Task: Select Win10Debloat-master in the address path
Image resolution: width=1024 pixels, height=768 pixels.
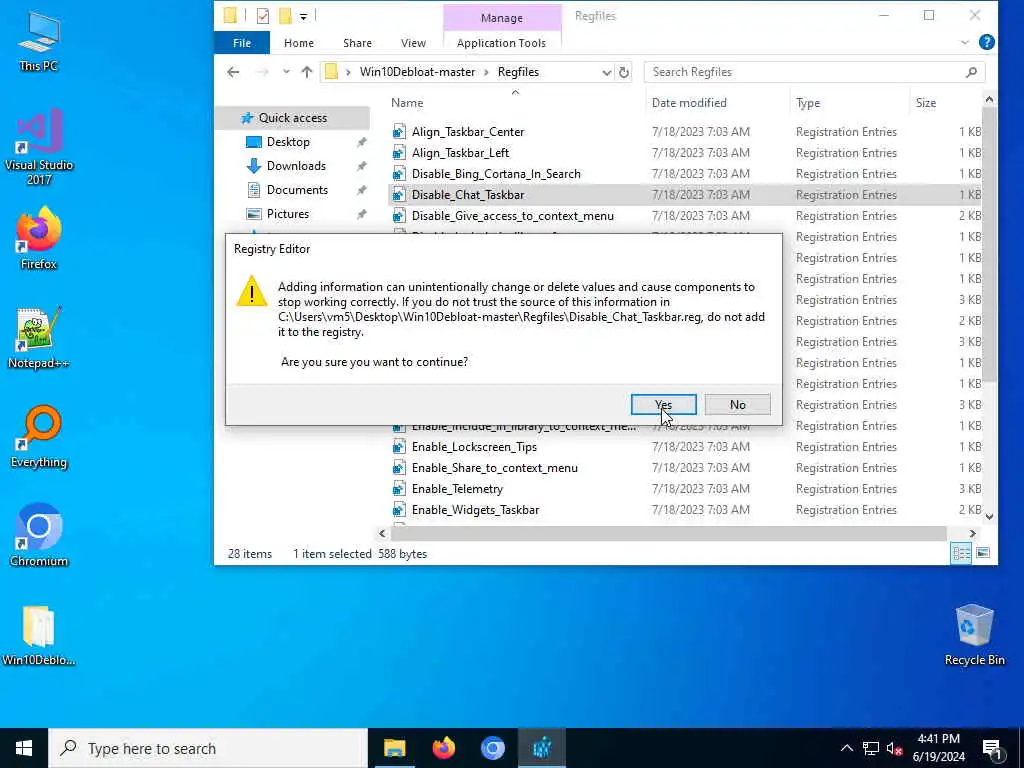Action: pos(417,72)
